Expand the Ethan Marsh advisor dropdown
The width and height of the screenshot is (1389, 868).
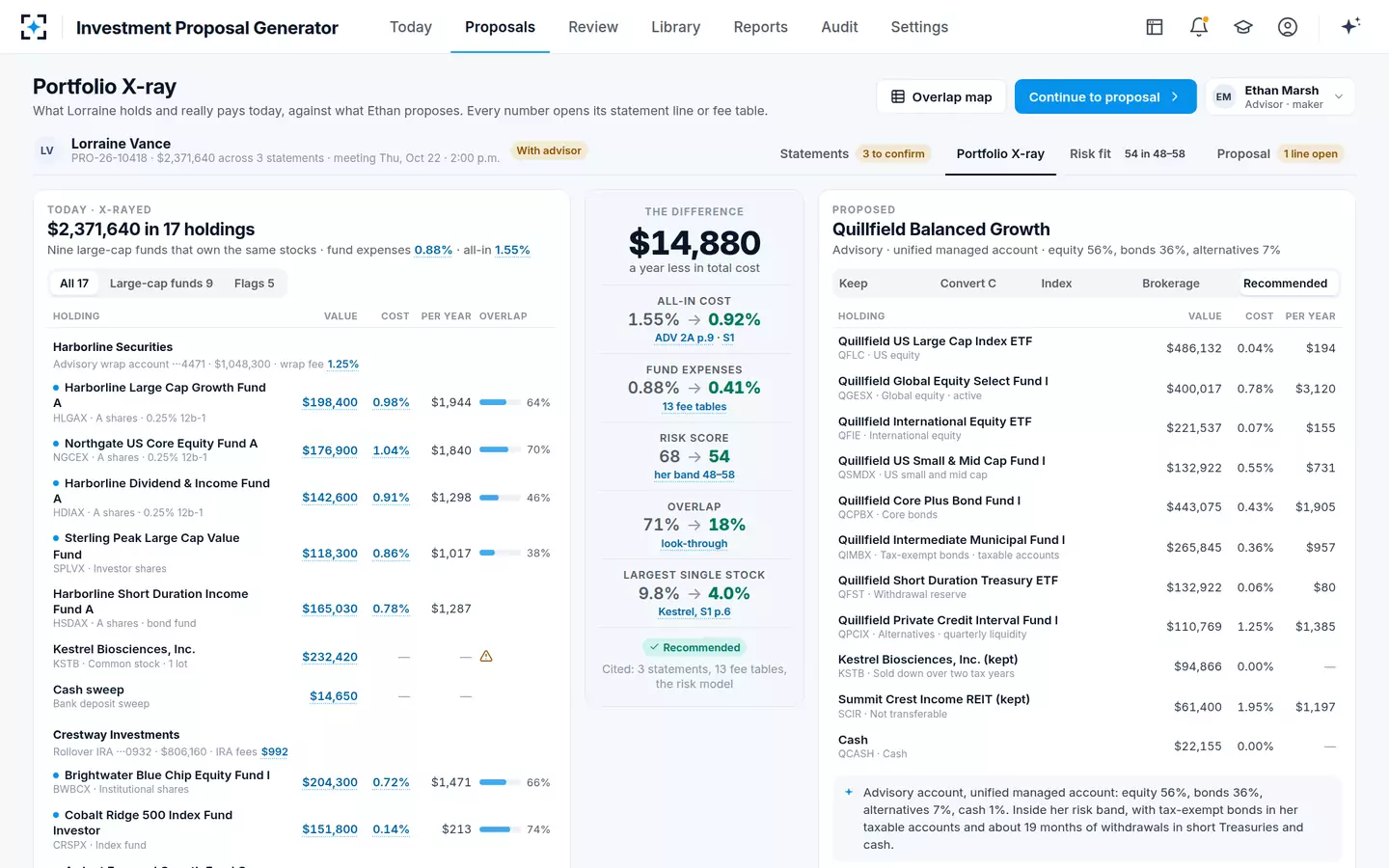1280,96
